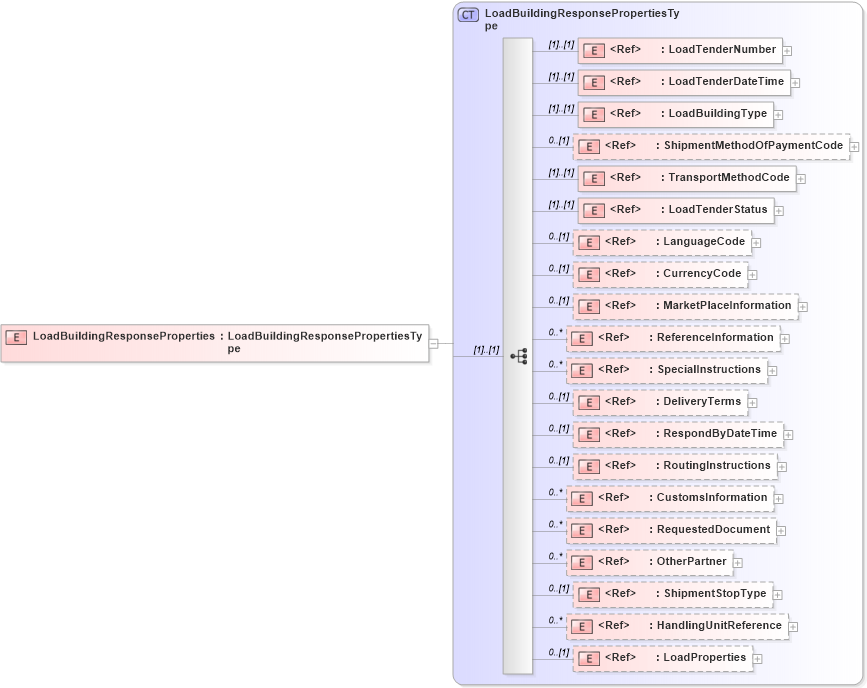Expand the CustomsInformation element

pos(780,498)
